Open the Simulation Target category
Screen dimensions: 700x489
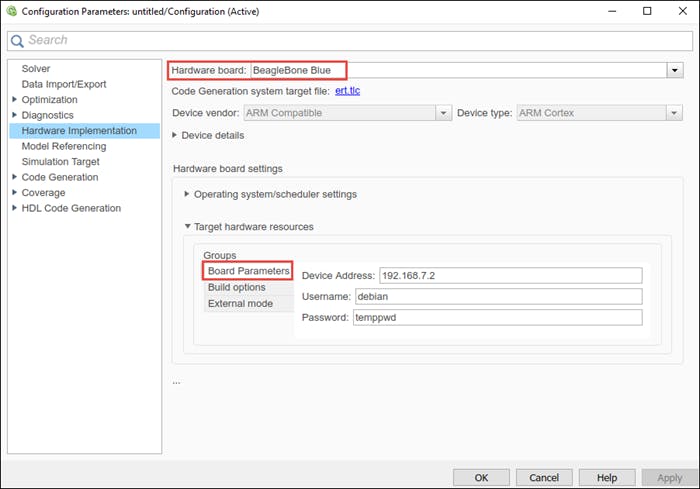click(x=60, y=162)
